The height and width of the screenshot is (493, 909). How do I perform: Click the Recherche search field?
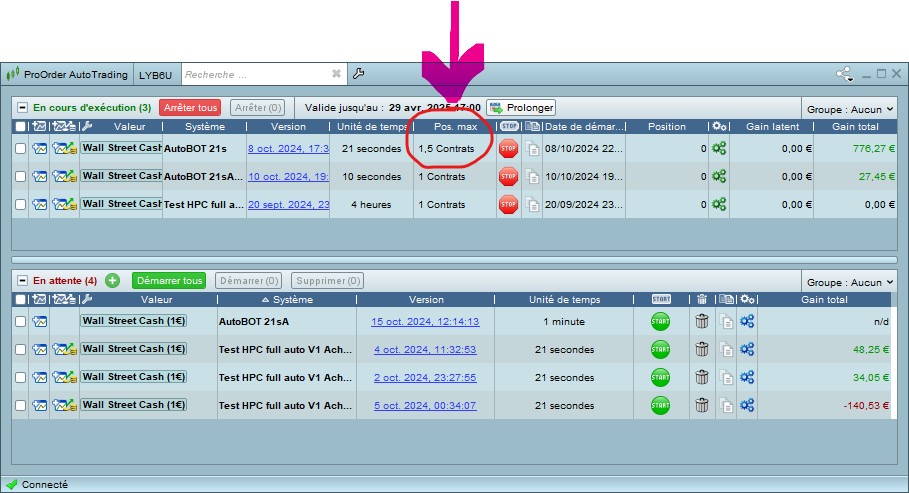pyautogui.click(x=256, y=74)
